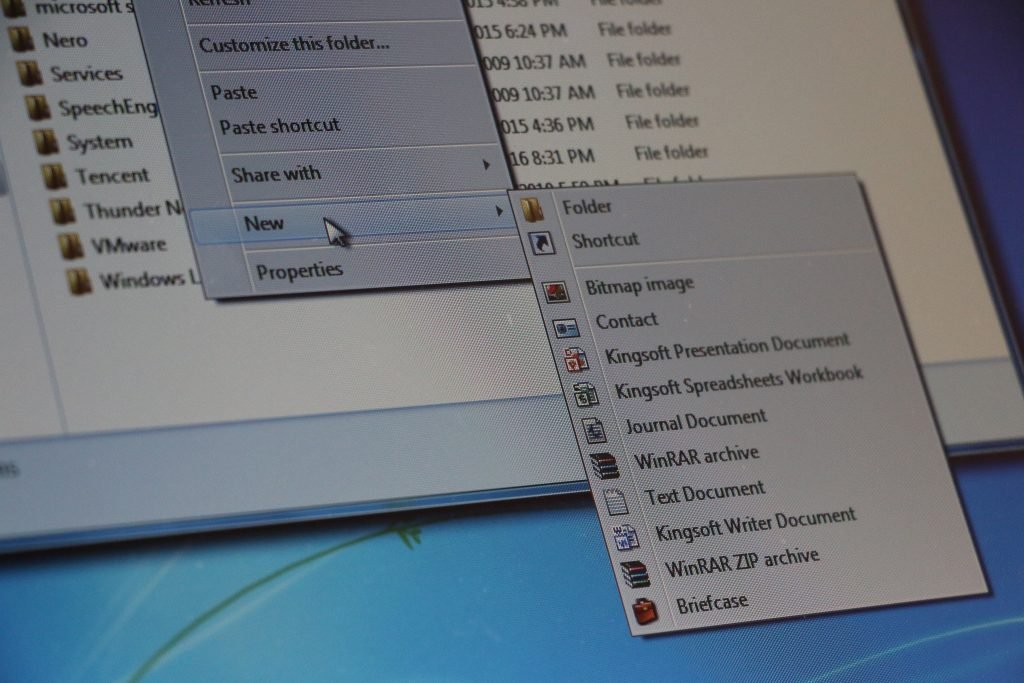Click the Kingsoft Presentation Document icon
Screen dimensions: 1024x683
[x=576, y=360]
